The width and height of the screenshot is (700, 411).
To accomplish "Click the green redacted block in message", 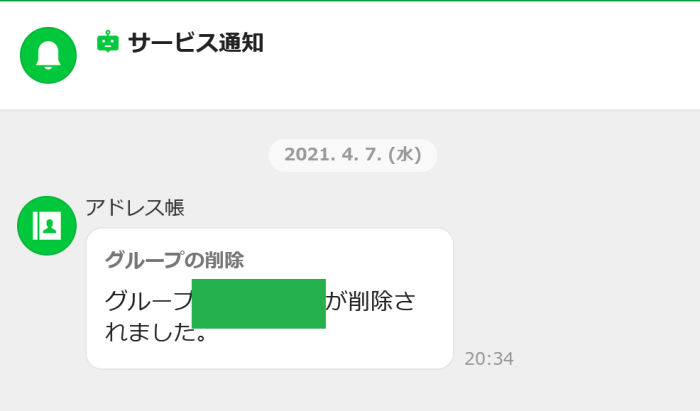I will pyautogui.click(x=258, y=303).
